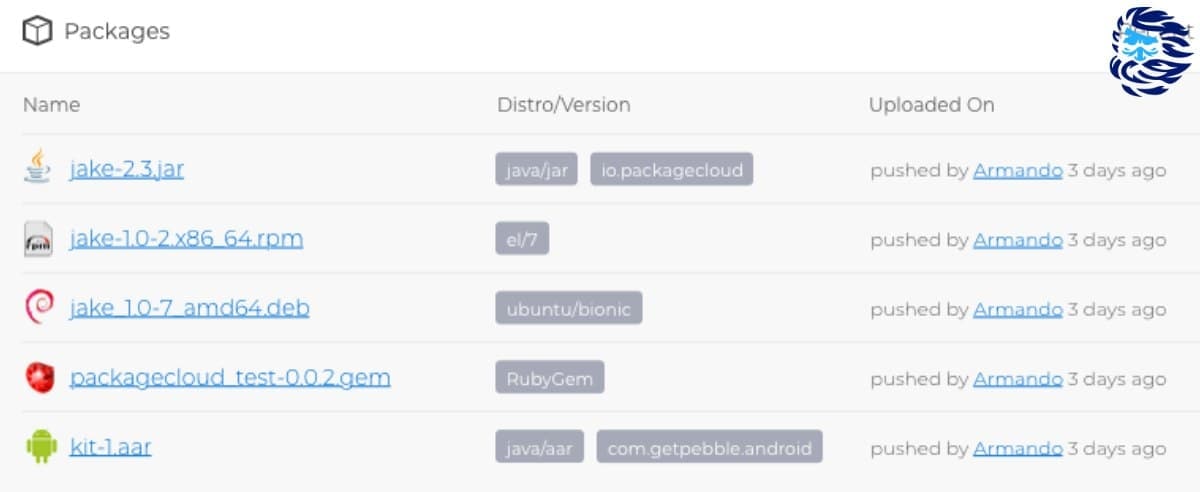Image resolution: width=1200 pixels, height=492 pixels.
Task: Select the ubuntu/bionic distro tag
Action: pyautogui.click(x=568, y=308)
